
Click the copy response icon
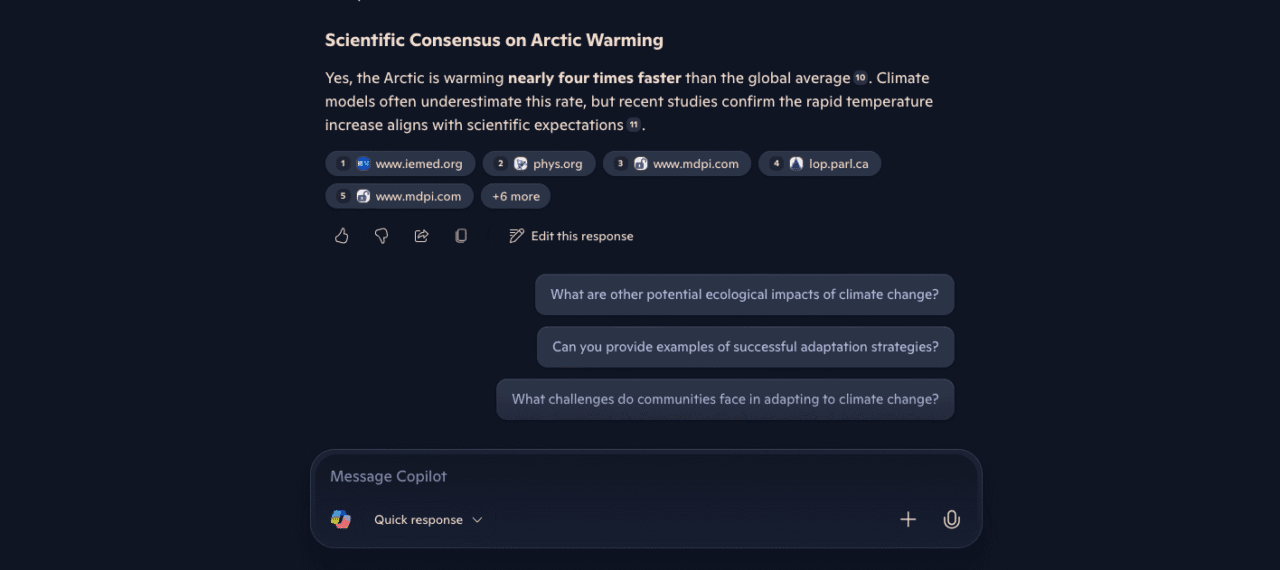(461, 236)
